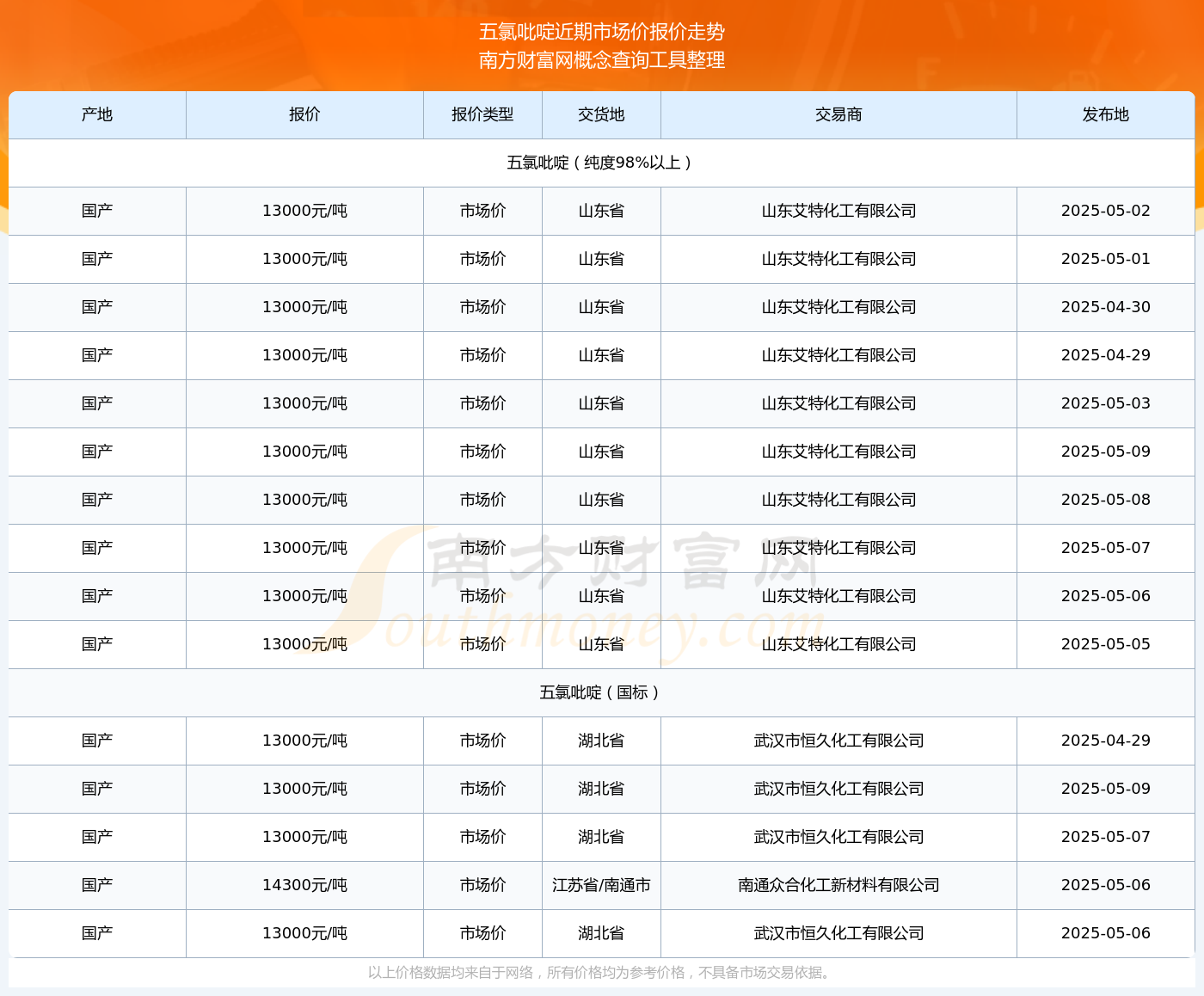Click the date 2025-05-02
Image resolution: width=1204 pixels, height=996 pixels.
tap(1105, 211)
